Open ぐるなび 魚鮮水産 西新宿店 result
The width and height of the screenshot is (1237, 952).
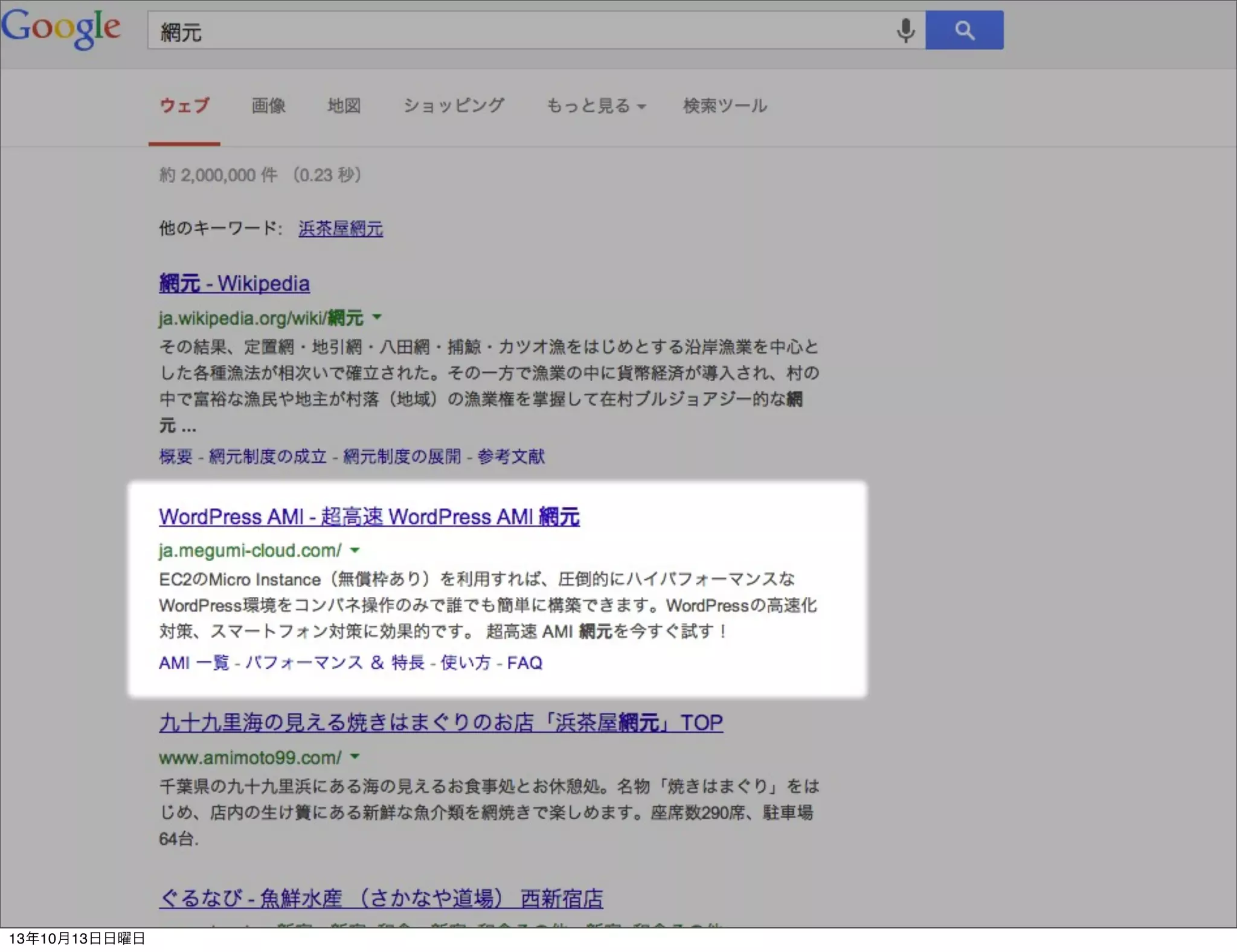[x=381, y=898]
